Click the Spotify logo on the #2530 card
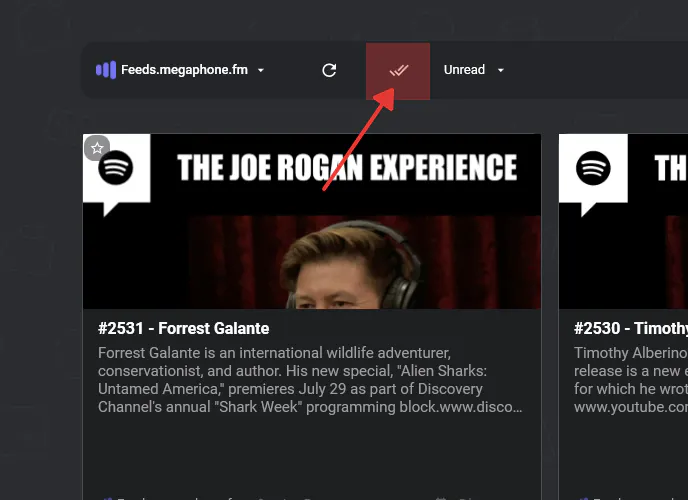 (593, 168)
